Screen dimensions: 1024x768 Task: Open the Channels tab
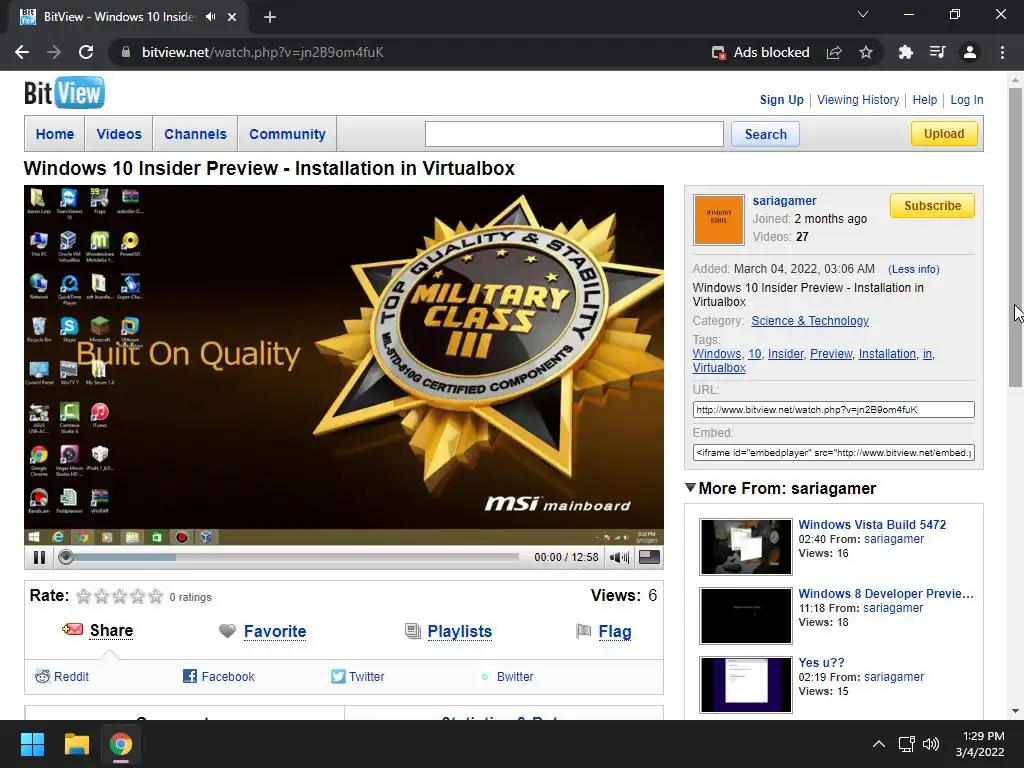pyautogui.click(x=195, y=134)
